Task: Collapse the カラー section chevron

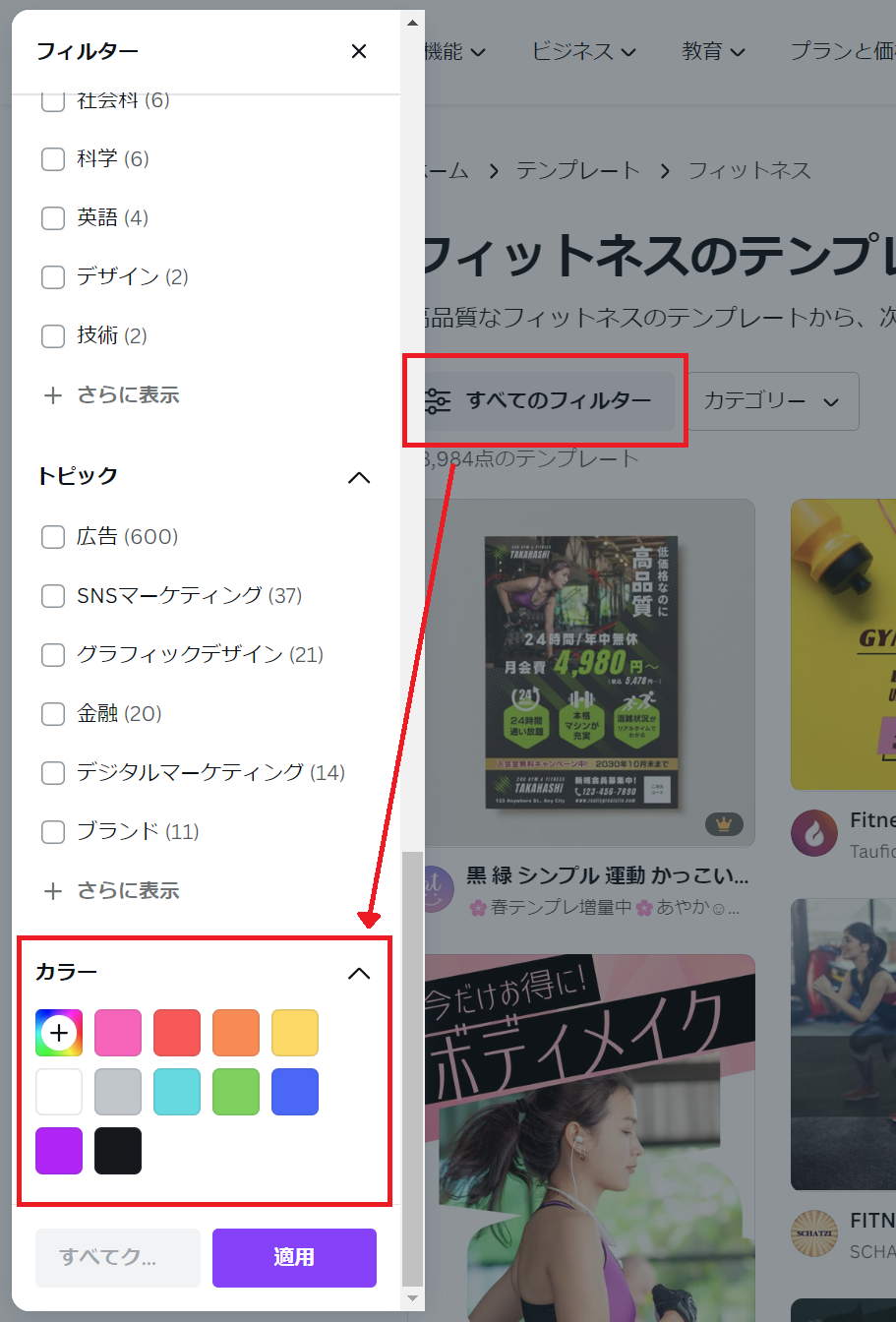Action: [359, 974]
